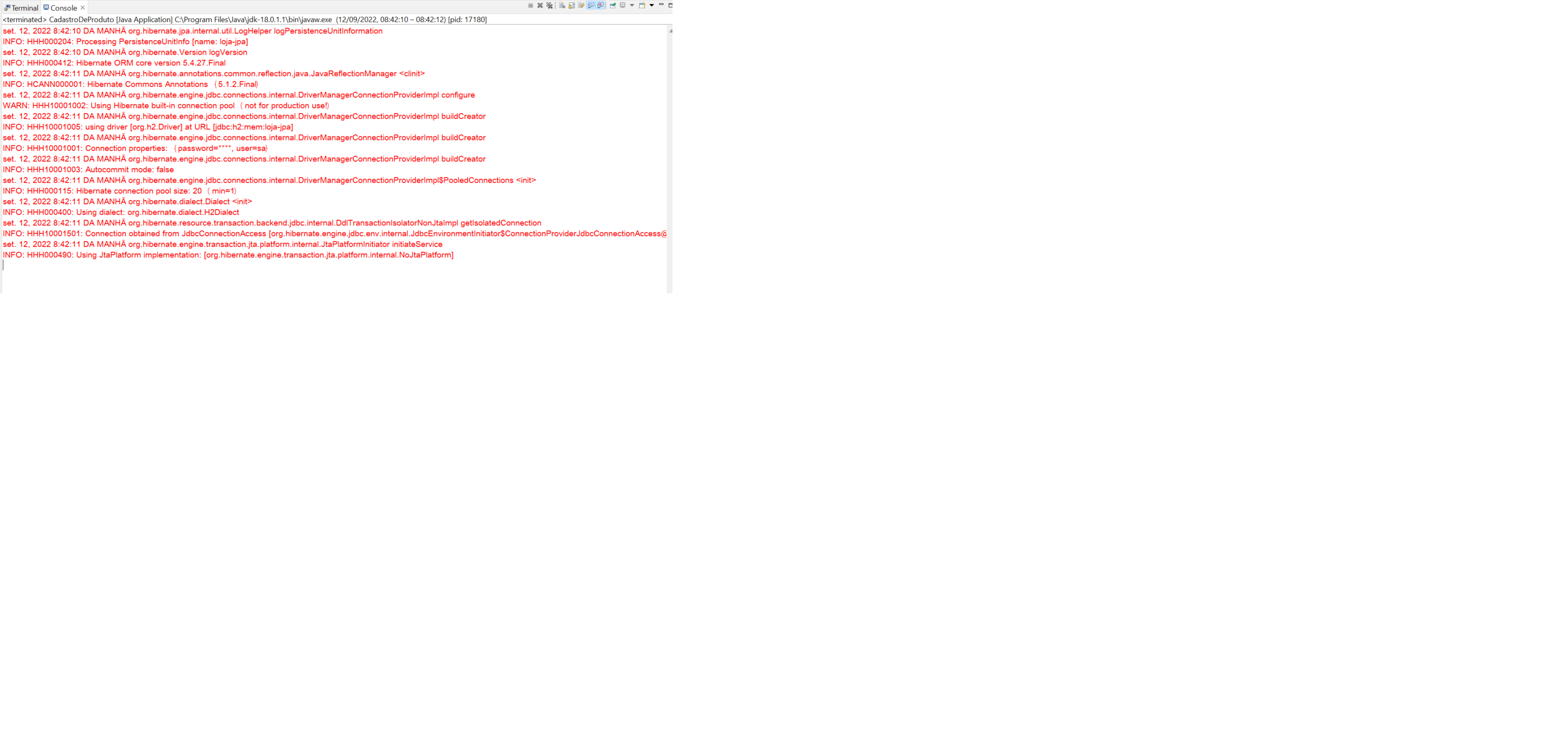This screenshot has width=1568, height=745.
Task: Remove all terminated launches double-X icon
Action: pos(549,5)
